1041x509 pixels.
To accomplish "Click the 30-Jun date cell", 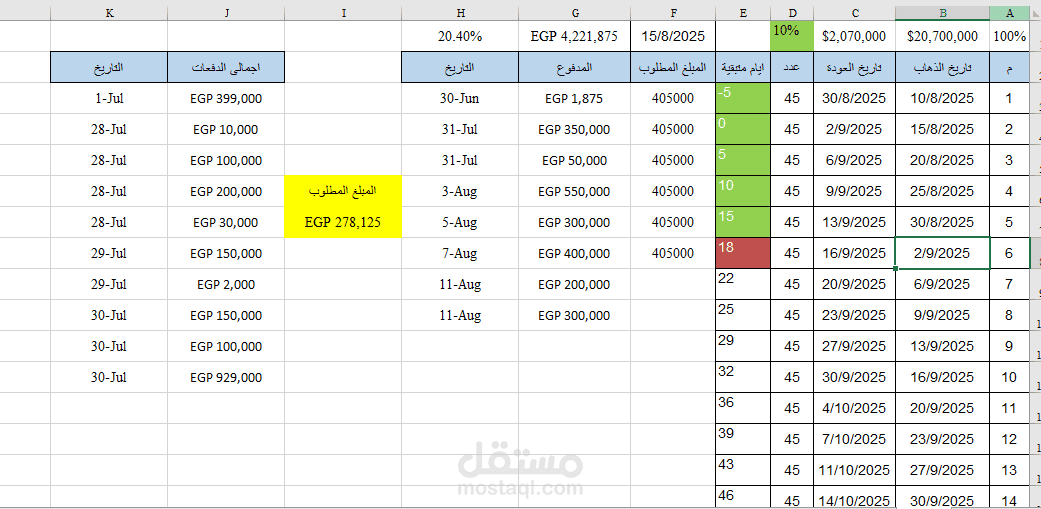I will (x=460, y=98).
